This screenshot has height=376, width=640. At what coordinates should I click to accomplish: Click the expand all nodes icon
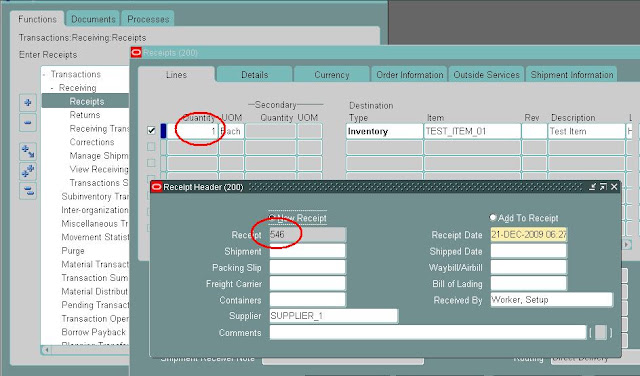28,171
